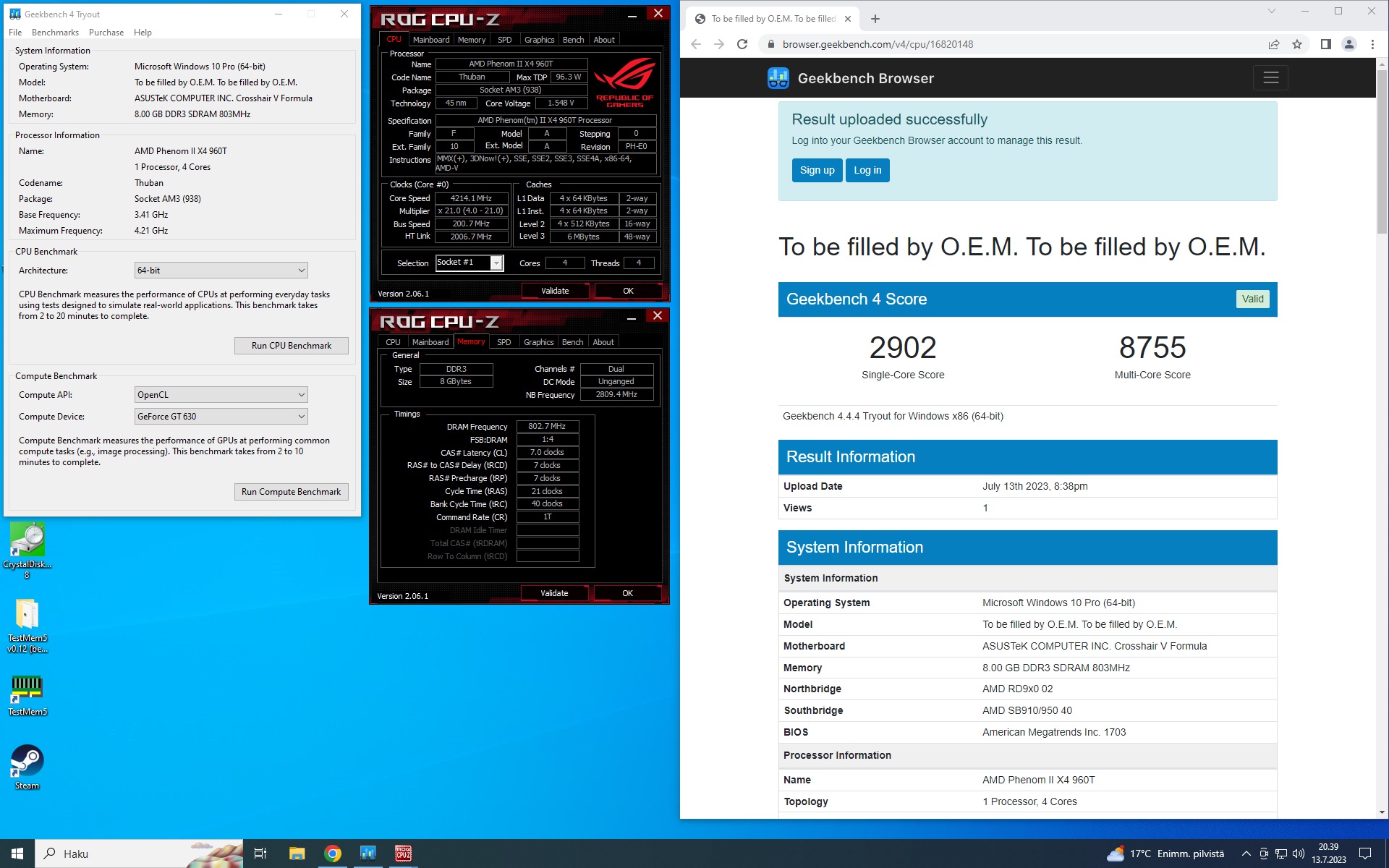This screenshot has width=1389, height=868.
Task: Switch to Geekbench 4 taskbar icon
Action: [x=368, y=854]
